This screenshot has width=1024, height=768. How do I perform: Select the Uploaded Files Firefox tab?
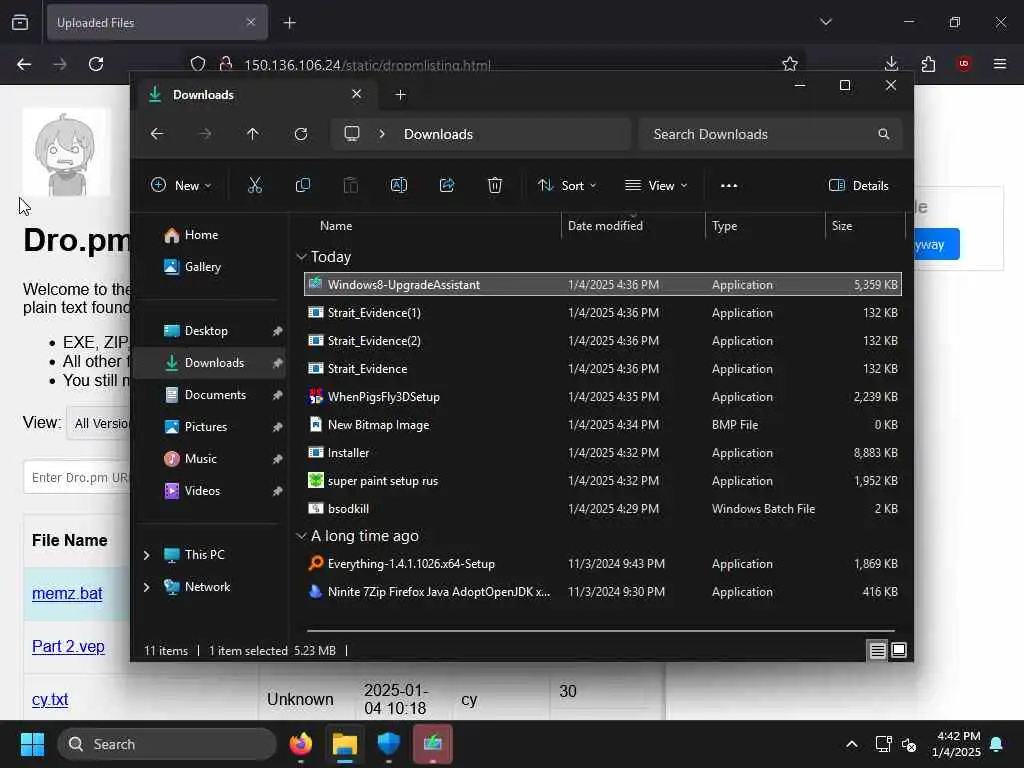[157, 23]
